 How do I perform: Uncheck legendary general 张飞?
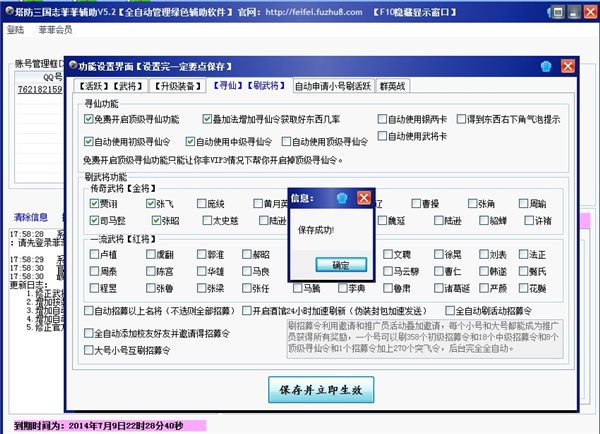click(x=151, y=203)
